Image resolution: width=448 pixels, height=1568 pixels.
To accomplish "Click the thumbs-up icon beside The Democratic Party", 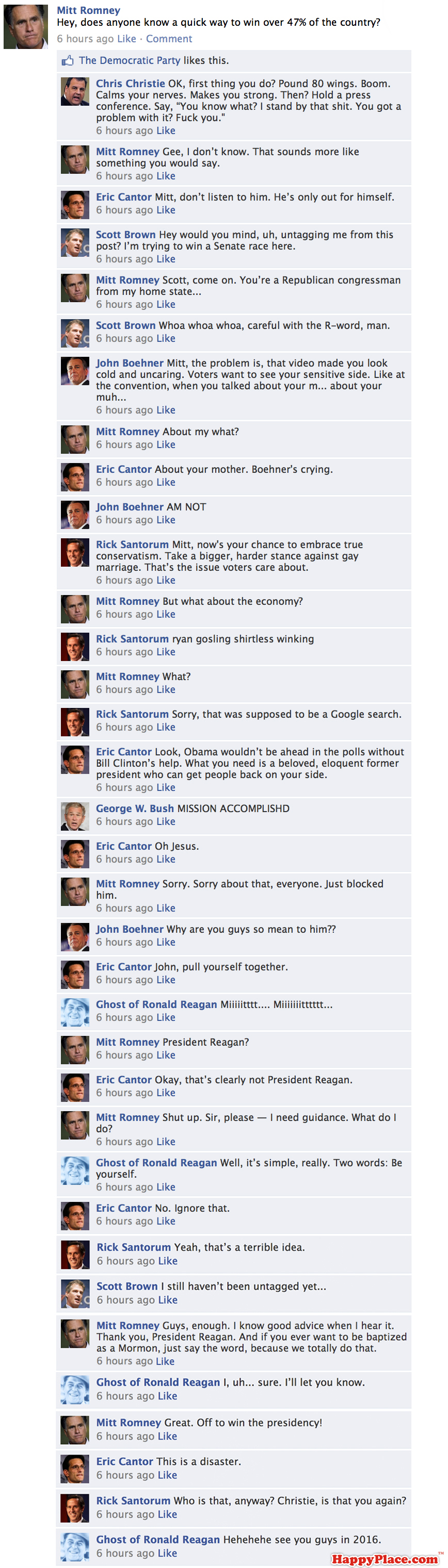I will pos(67,60).
